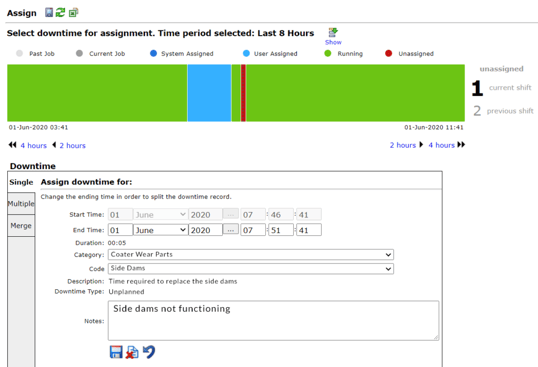The width and height of the screenshot is (538, 367).
Task: Save the downtime assignment with blue disk icon
Action: click(x=116, y=352)
